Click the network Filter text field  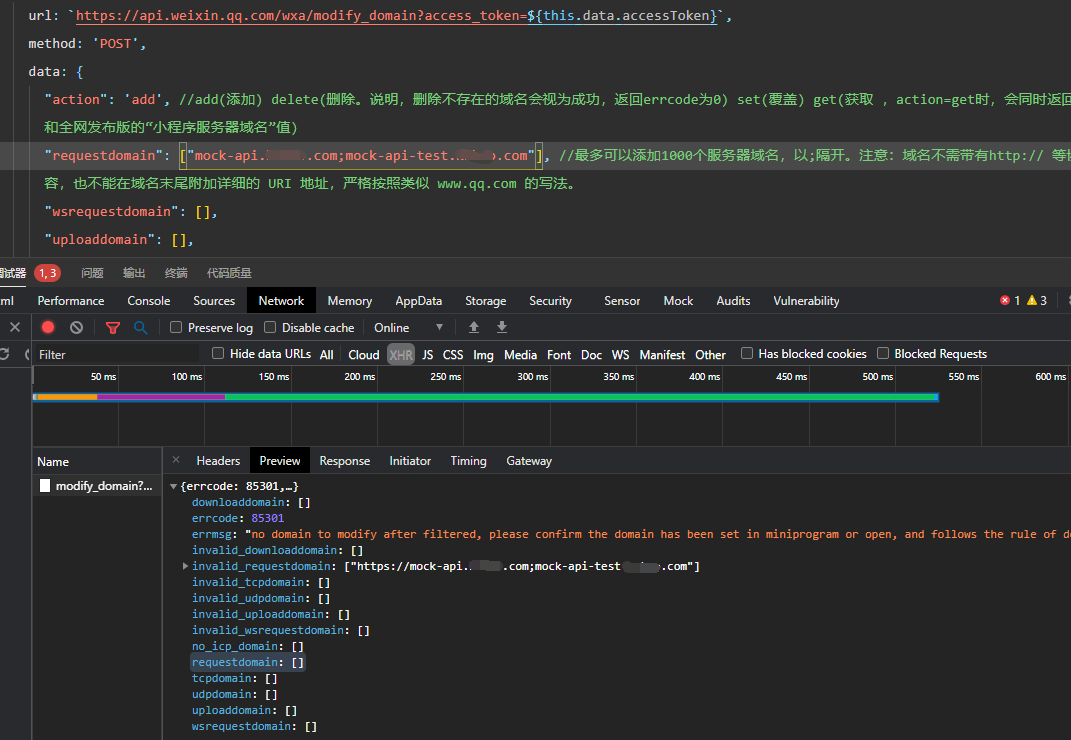pos(116,355)
